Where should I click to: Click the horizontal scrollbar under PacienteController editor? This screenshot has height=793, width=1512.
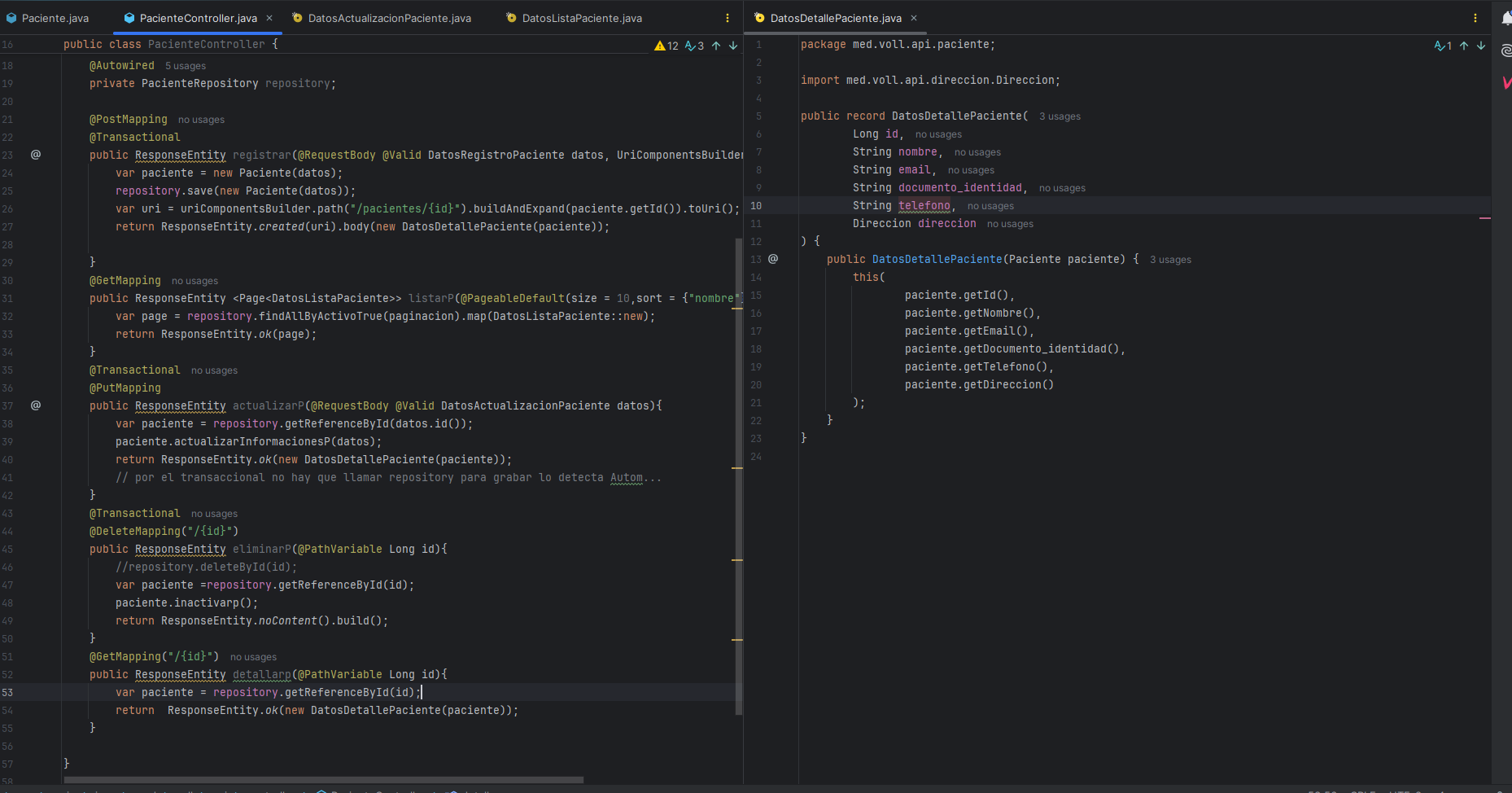click(x=324, y=780)
